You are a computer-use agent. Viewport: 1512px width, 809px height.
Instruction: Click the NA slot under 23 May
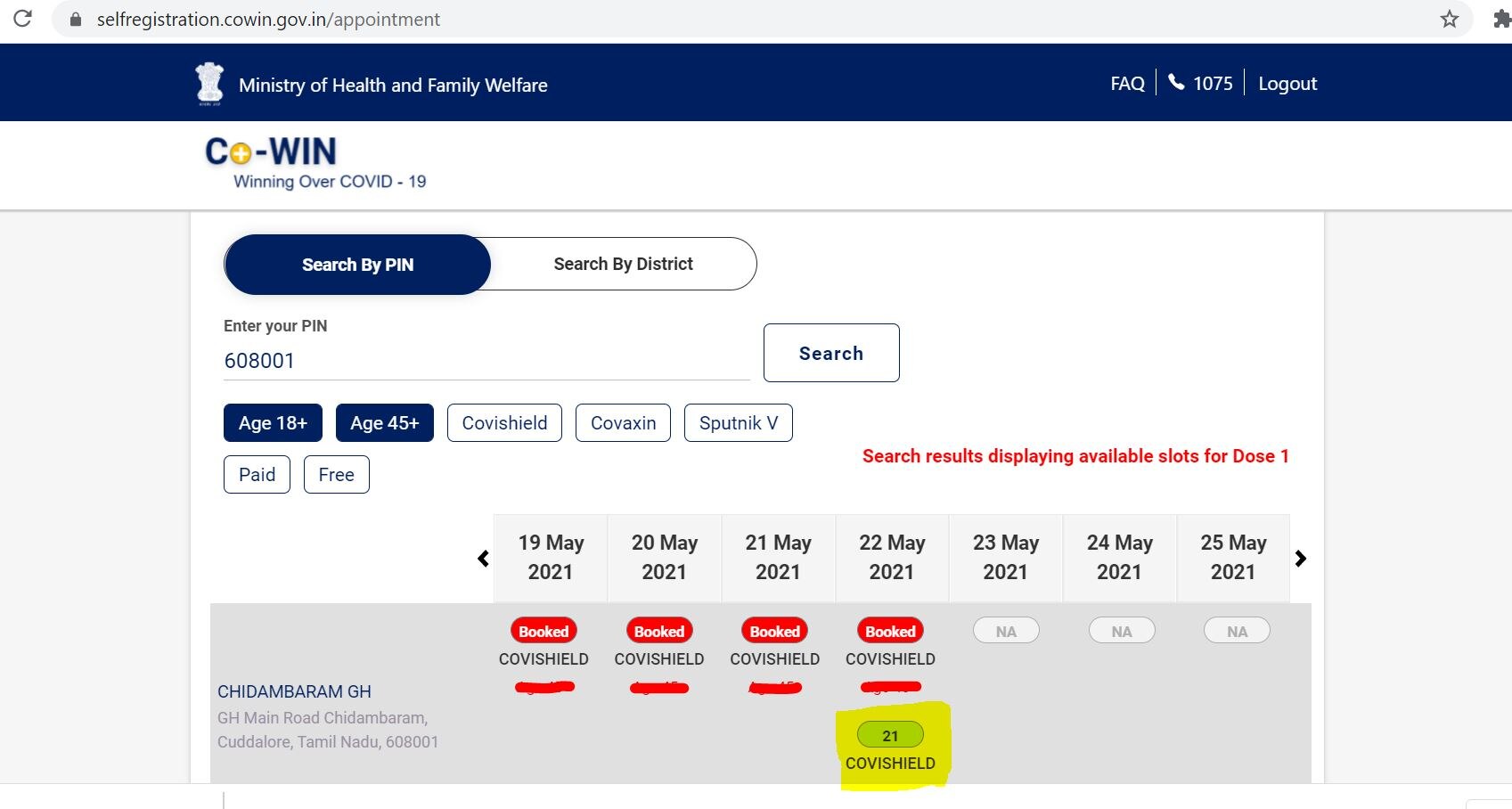coord(1006,631)
